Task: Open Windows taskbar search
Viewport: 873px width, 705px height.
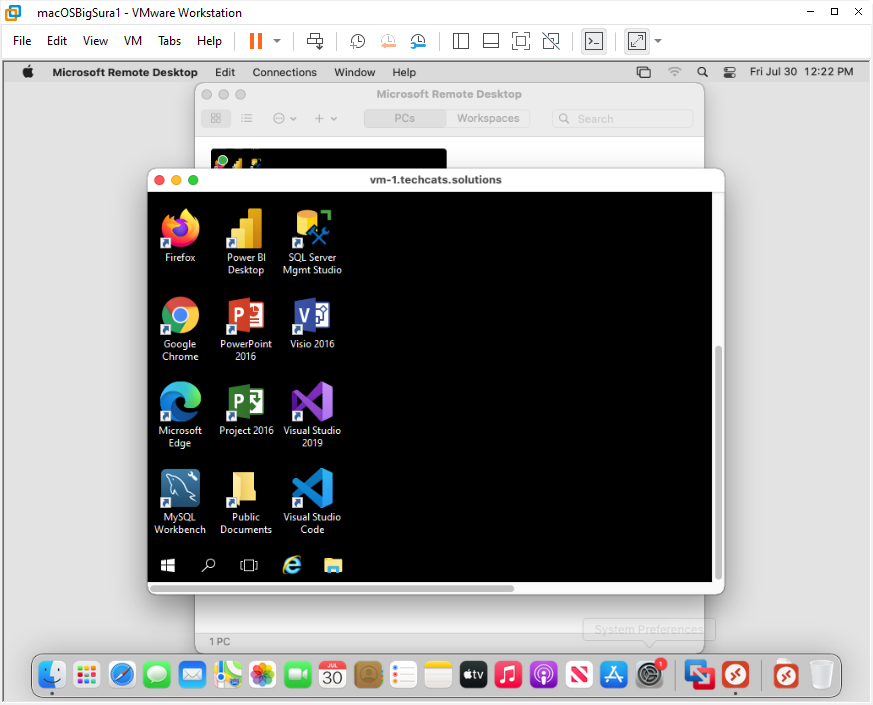Action: pyautogui.click(x=208, y=565)
